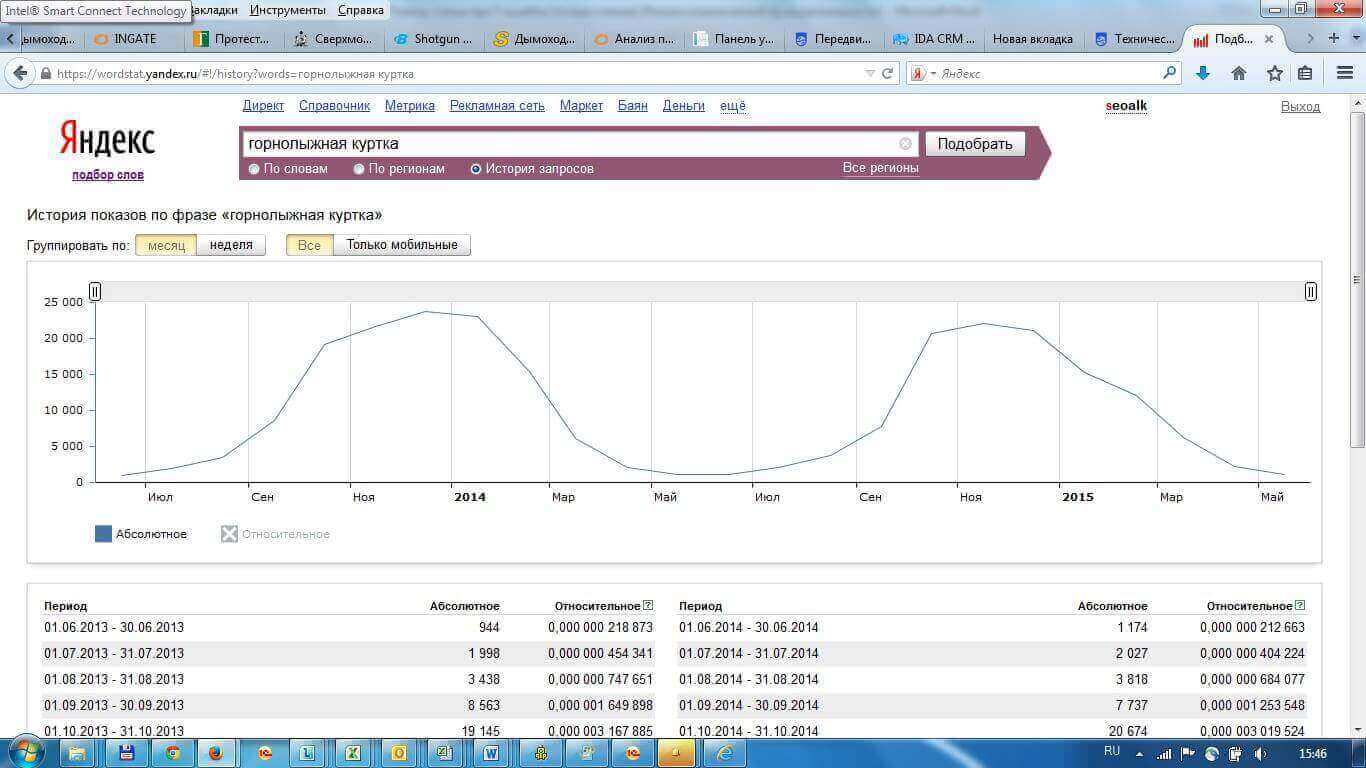Open the Директ link
1366x768 pixels.
[263, 106]
